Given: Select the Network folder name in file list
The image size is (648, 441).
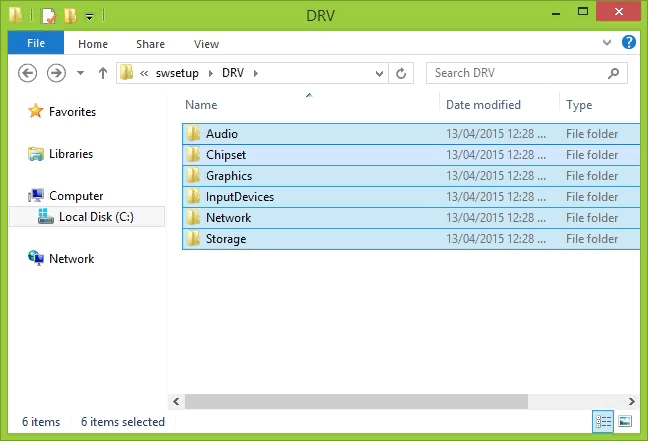Looking at the screenshot, I should [x=229, y=218].
